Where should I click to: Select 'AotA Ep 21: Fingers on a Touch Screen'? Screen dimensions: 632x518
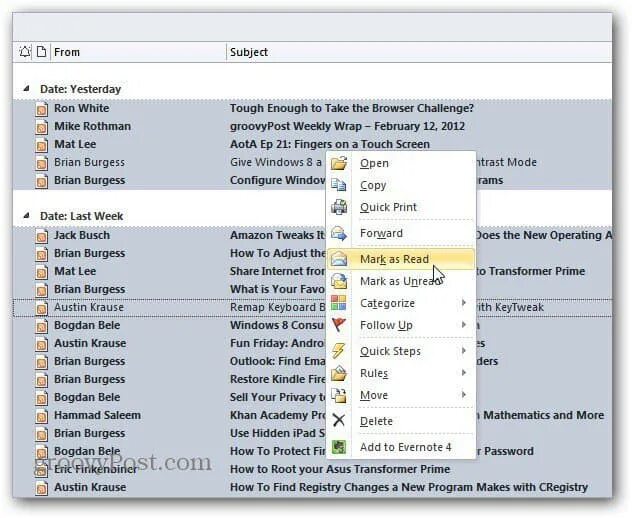click(x=330, y=144)
